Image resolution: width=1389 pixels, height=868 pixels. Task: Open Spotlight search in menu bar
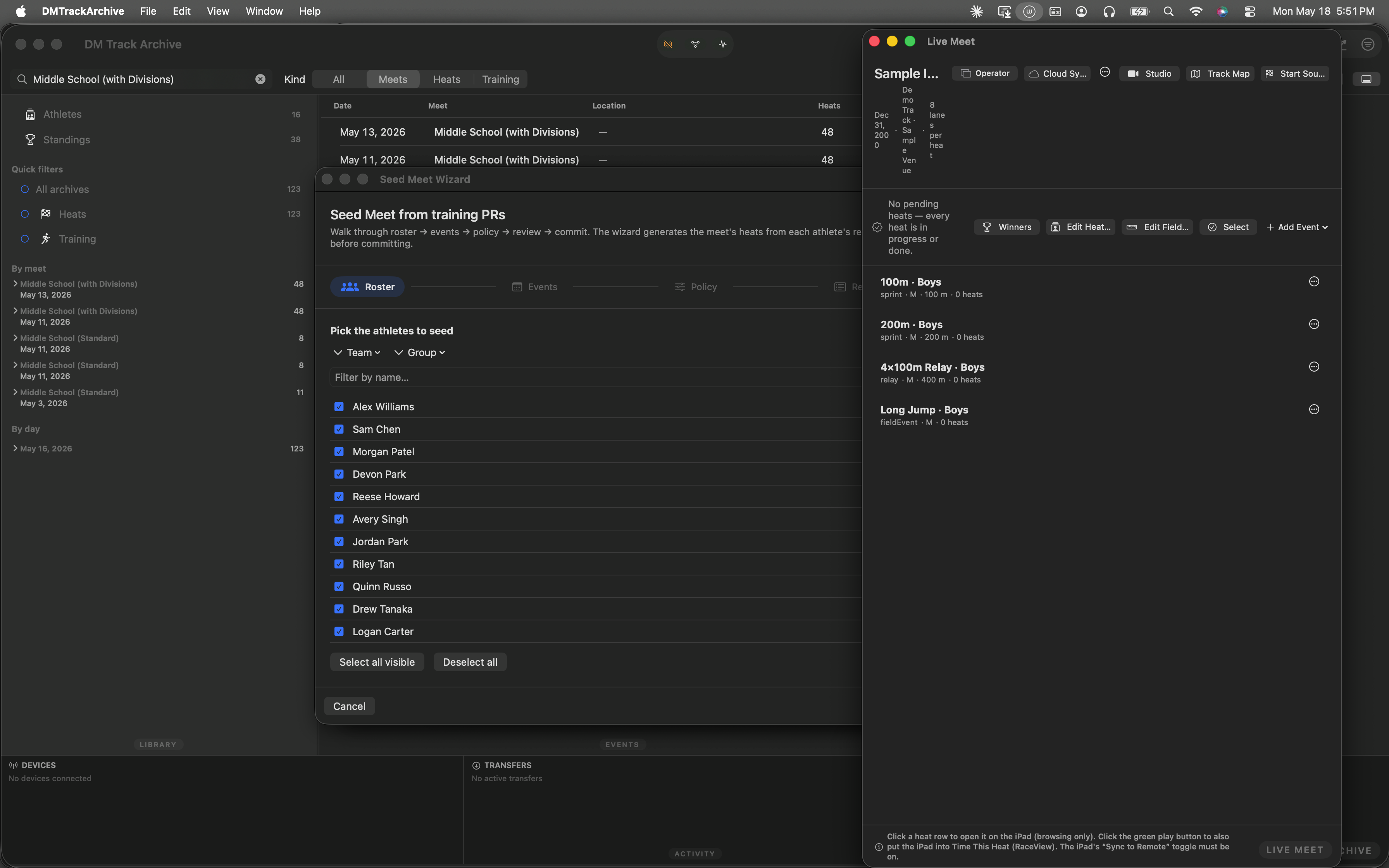pos(1168,12)
